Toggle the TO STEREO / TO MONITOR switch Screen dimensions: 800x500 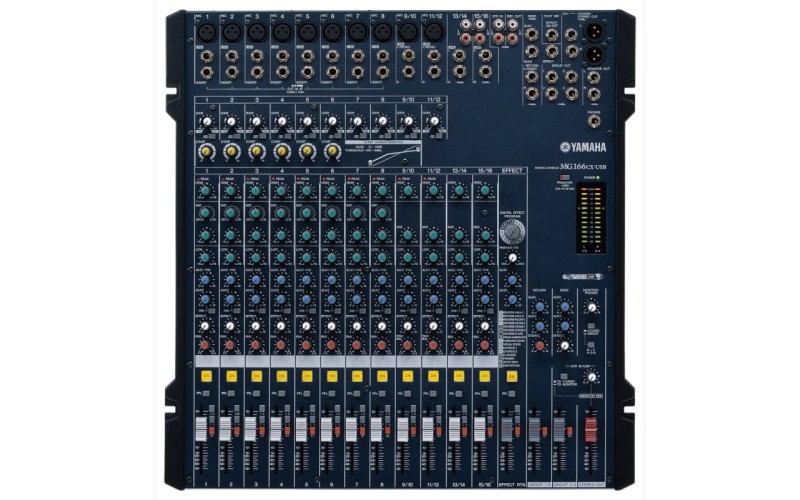(x=563, y=377)
